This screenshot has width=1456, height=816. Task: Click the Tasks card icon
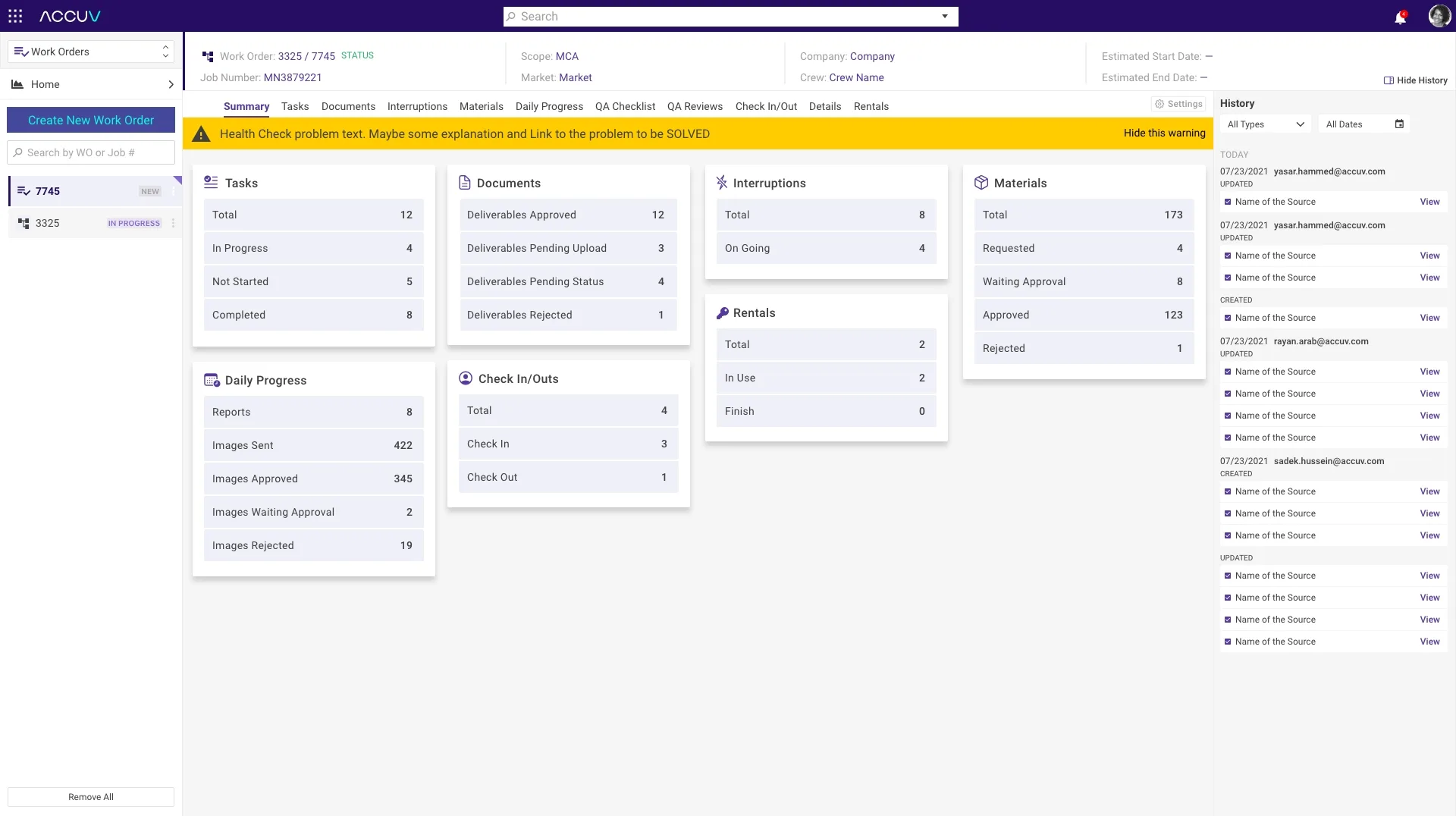(x=211, y=183)
